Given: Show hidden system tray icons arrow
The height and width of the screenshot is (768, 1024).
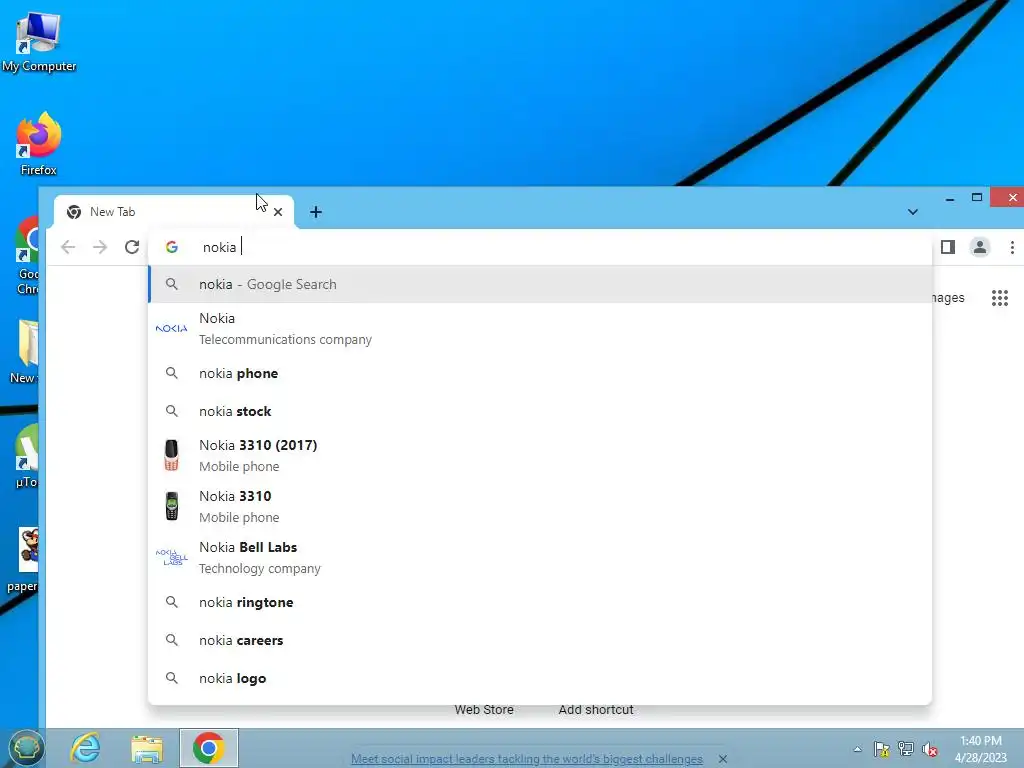Looking at the screenshot, I should coord(857,749).
